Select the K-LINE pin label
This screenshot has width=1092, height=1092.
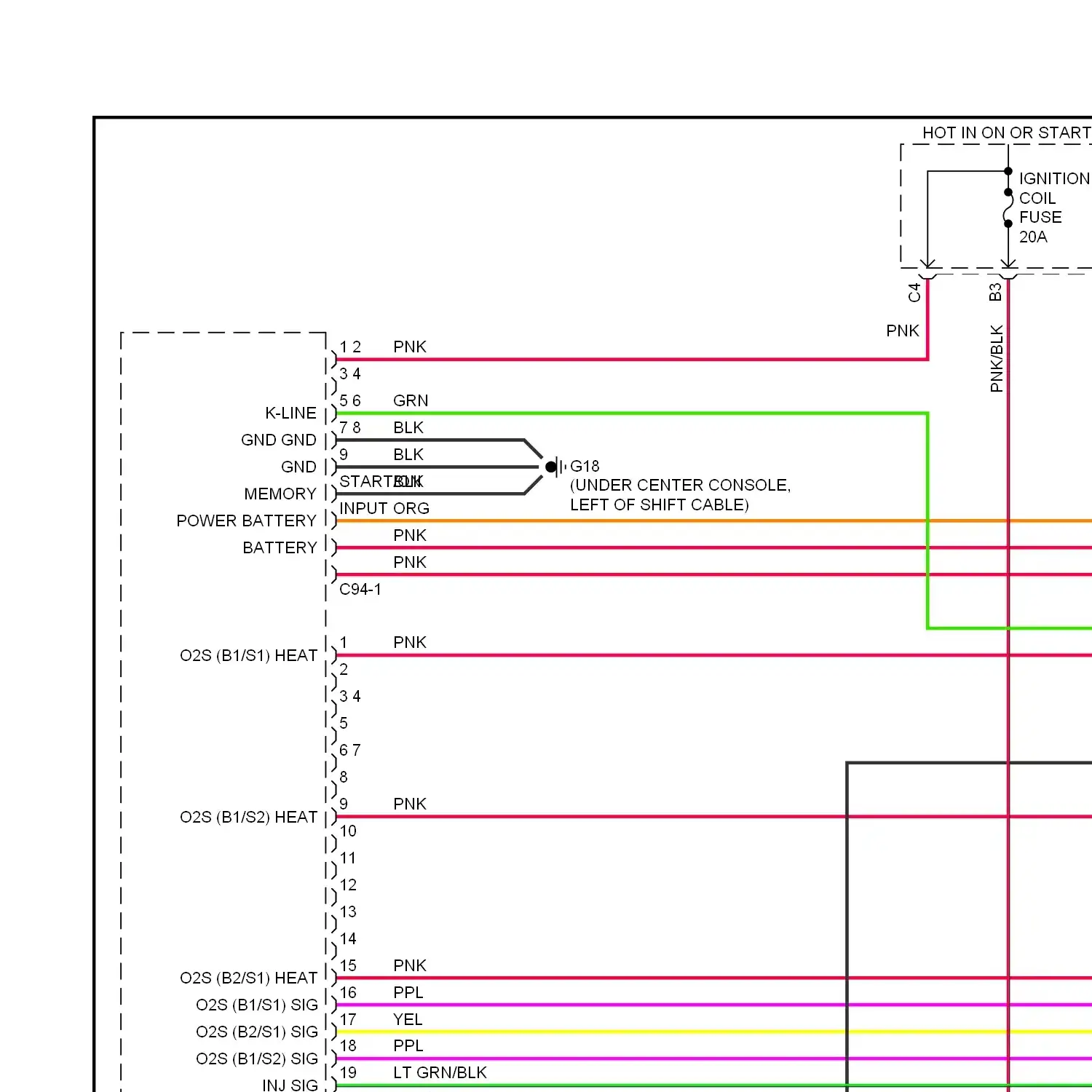290,413
